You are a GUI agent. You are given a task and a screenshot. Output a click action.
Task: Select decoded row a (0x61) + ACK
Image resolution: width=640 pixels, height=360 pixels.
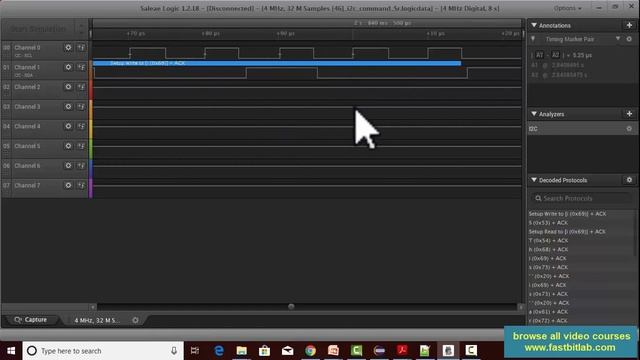click(548, 312)
